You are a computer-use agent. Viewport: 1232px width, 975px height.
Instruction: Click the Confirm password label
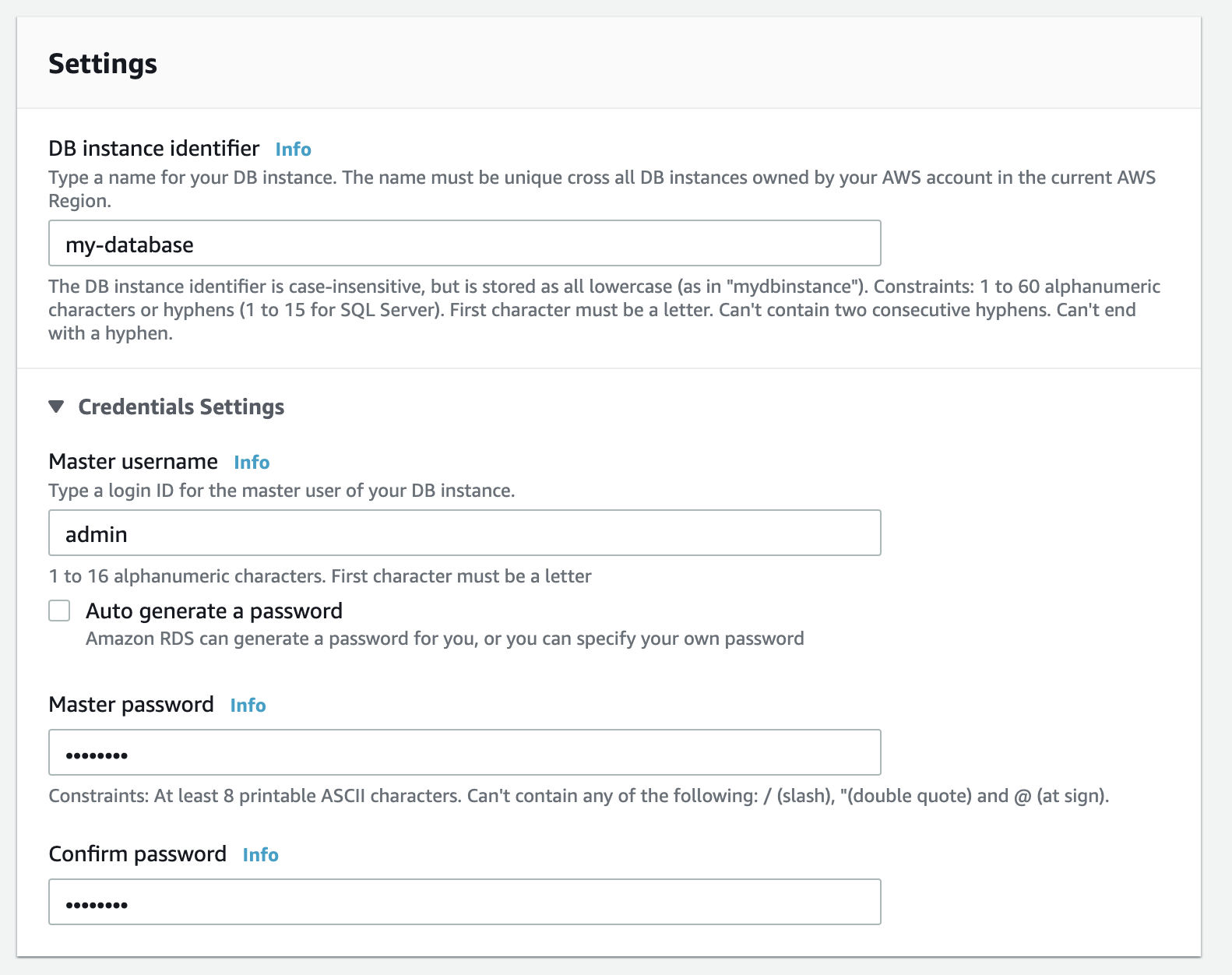pyautogui.click(x=137, y=854)
